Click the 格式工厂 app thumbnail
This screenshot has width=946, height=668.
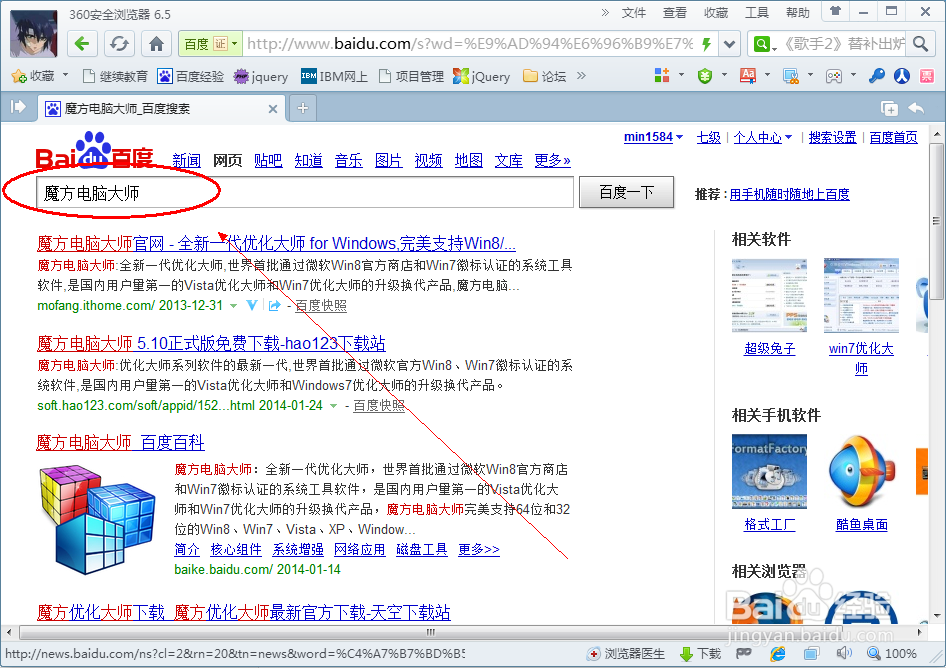[x=769, y=472]
